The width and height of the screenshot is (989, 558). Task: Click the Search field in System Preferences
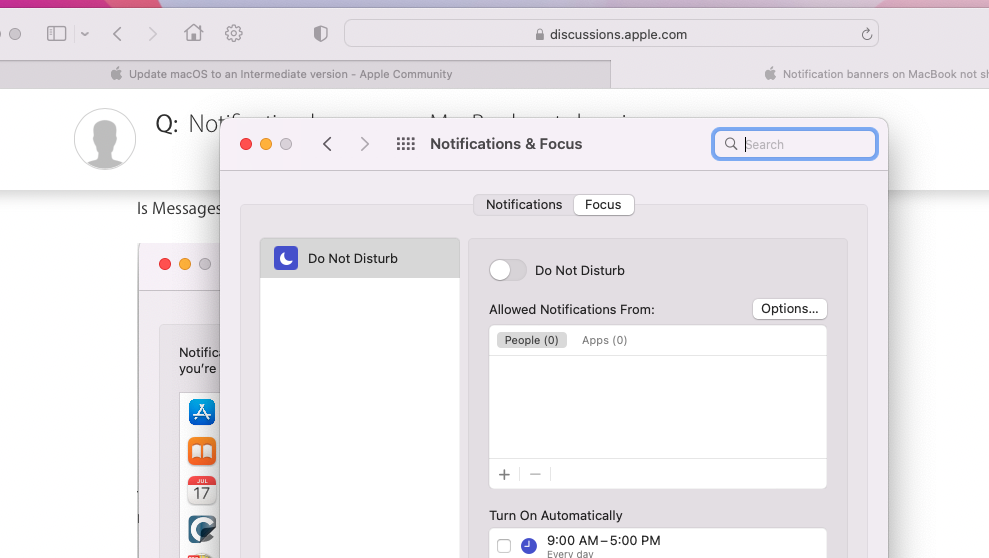click(795, 144)
